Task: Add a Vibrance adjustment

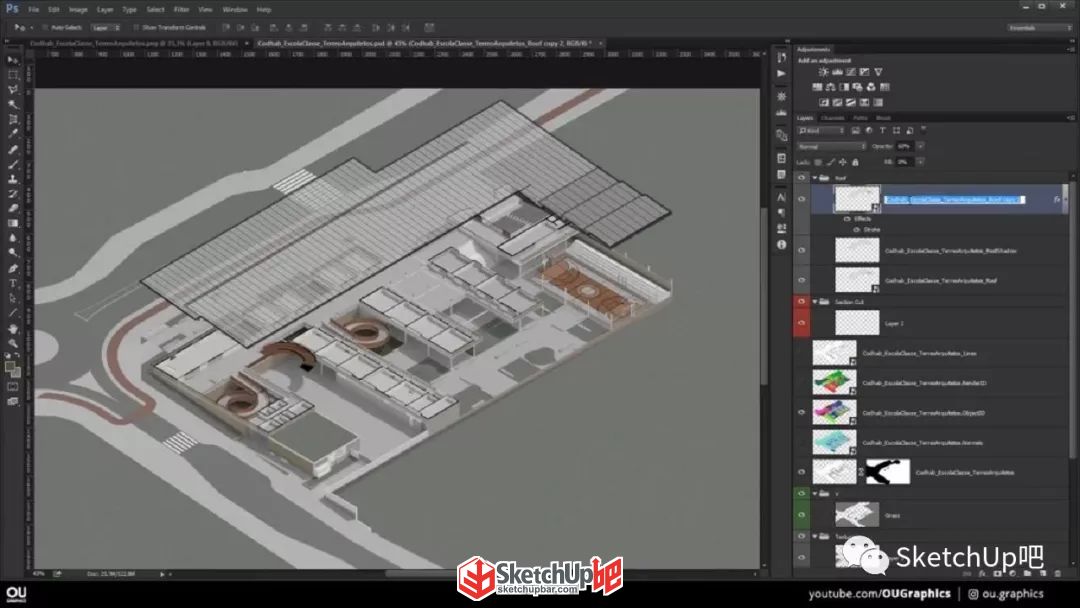Action: (878, 72)
